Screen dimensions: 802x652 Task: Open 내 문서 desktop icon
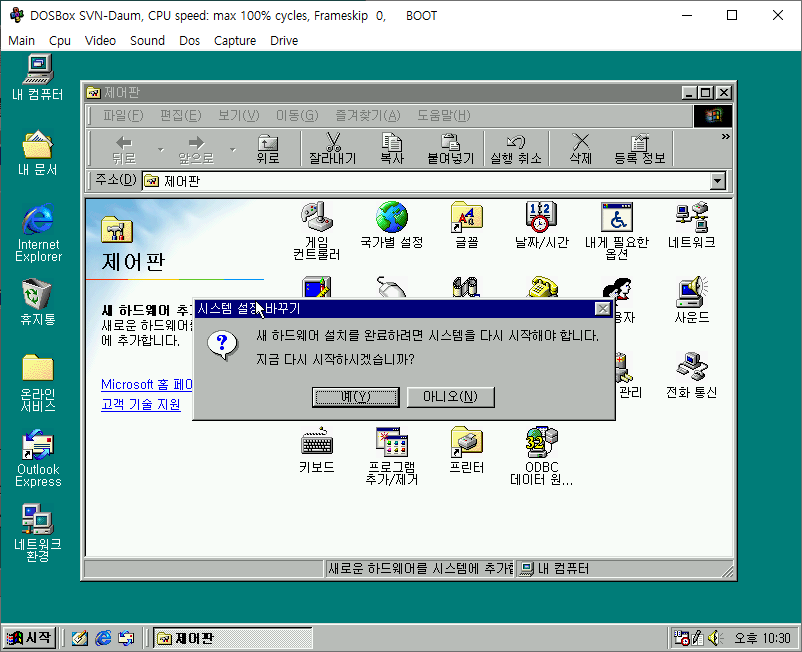38,153
